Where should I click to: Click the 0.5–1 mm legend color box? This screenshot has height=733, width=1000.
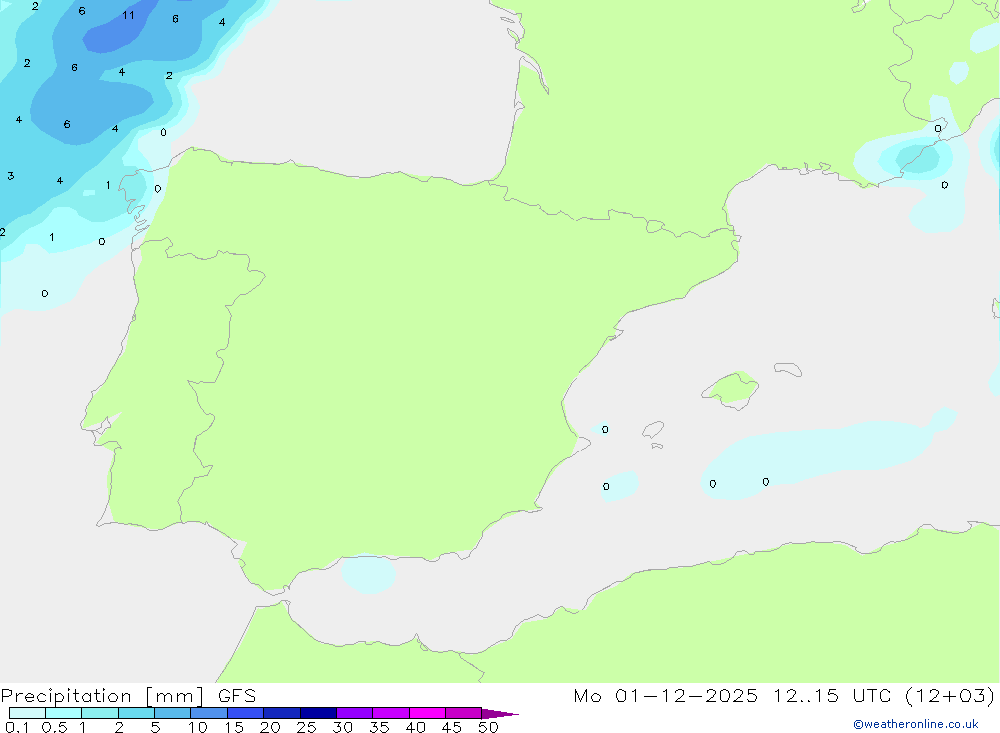tap(63, 713)
